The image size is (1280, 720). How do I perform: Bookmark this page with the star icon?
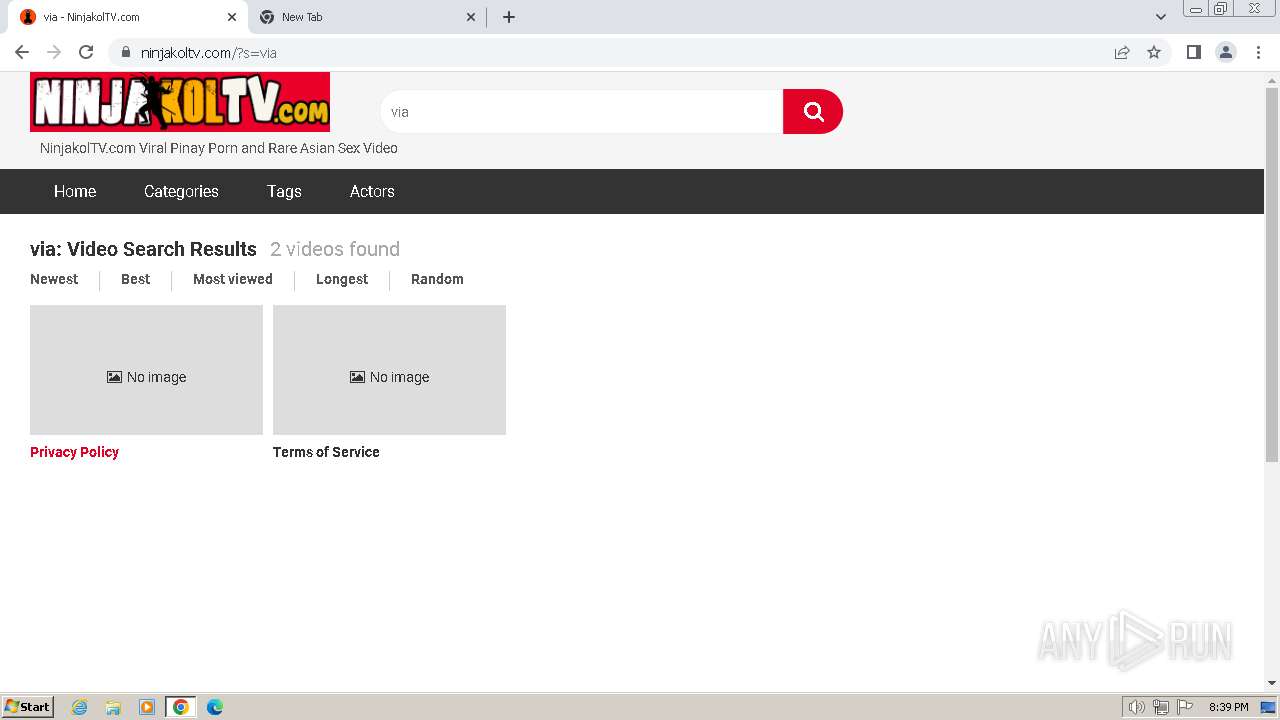(1154, 52)
